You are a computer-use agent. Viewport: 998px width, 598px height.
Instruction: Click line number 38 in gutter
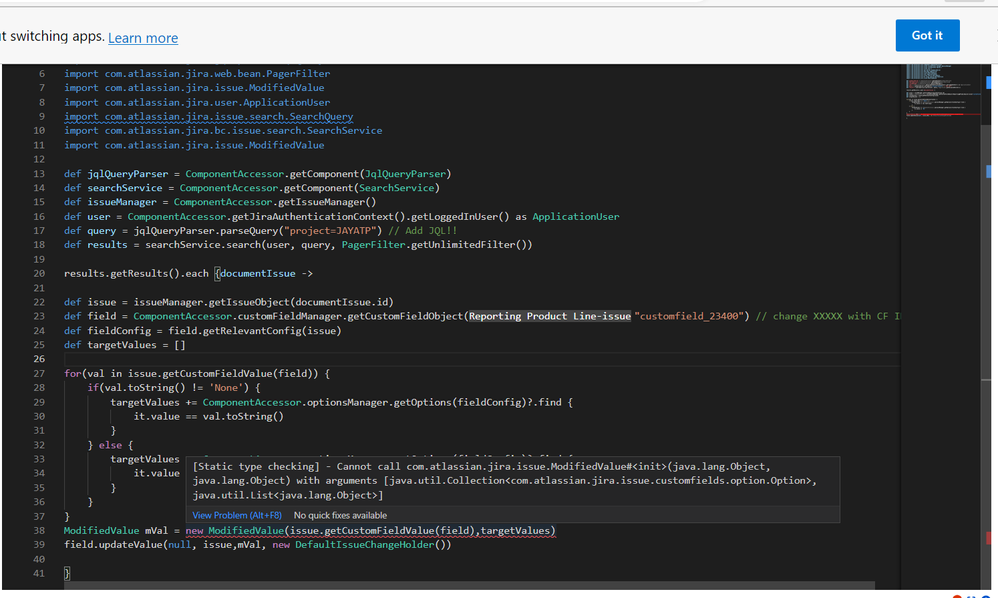(x=39, y=531)
